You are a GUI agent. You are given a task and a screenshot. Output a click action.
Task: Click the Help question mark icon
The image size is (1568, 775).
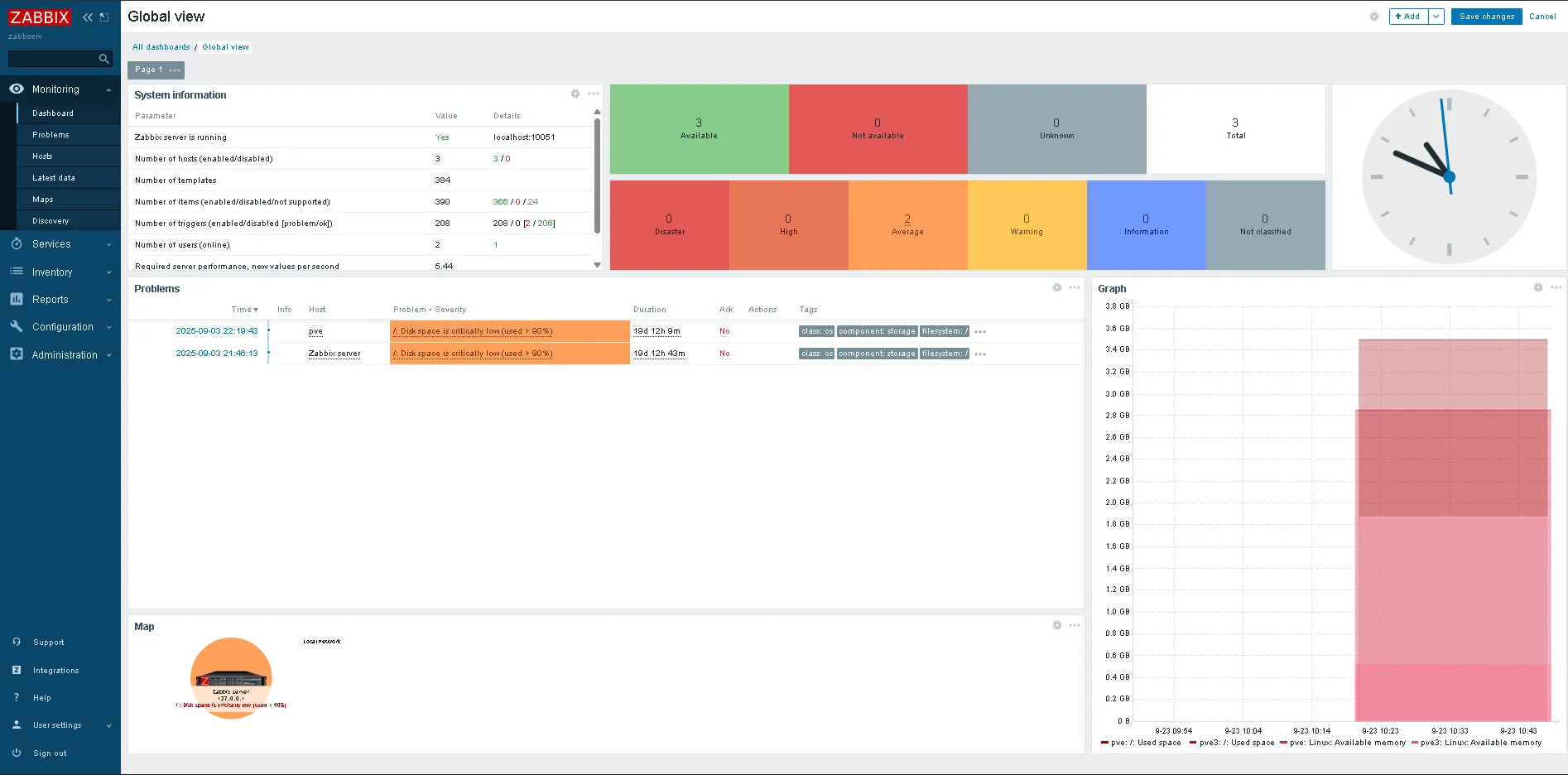pyautogui.click(x=17, y=697)
